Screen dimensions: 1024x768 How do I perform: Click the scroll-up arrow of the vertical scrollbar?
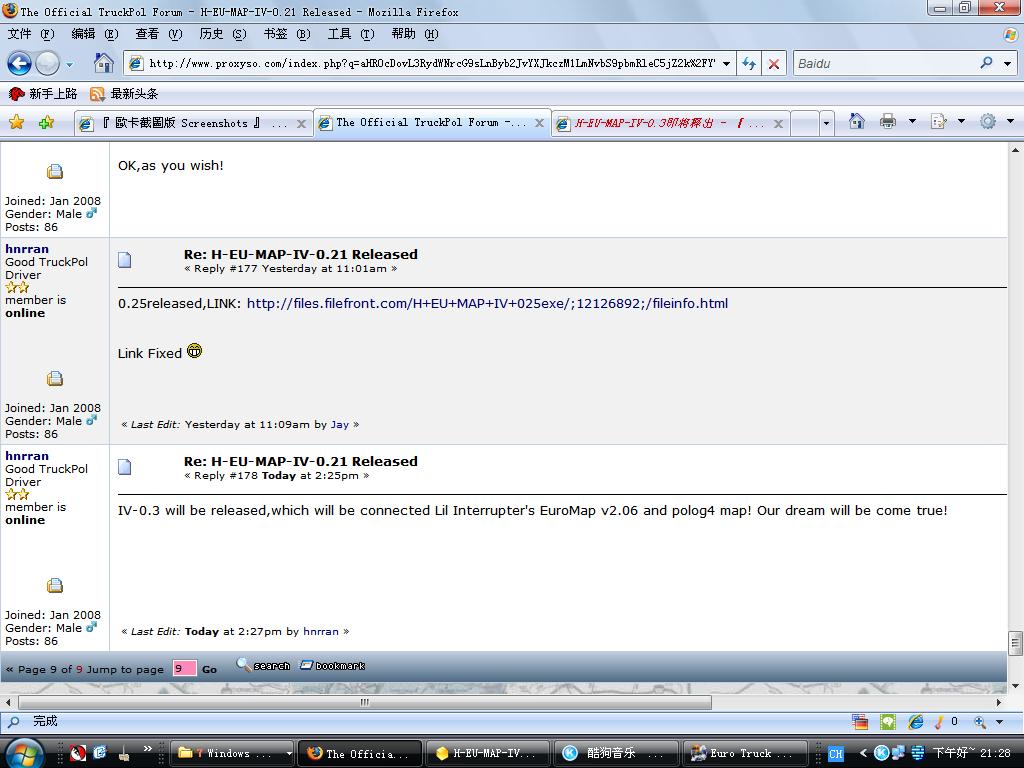pos(1015,150)
